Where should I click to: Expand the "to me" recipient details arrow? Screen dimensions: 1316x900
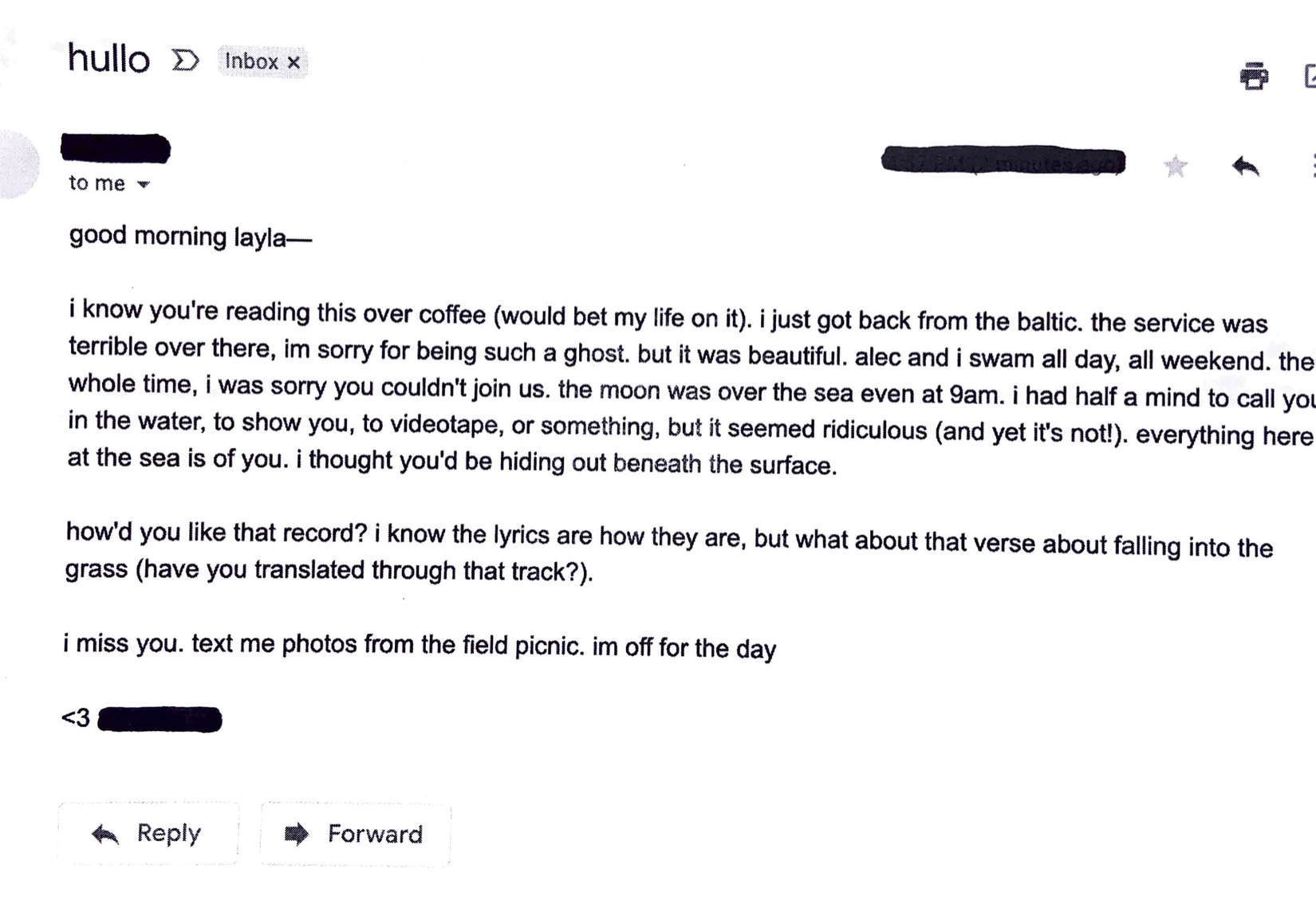point(144,184)
